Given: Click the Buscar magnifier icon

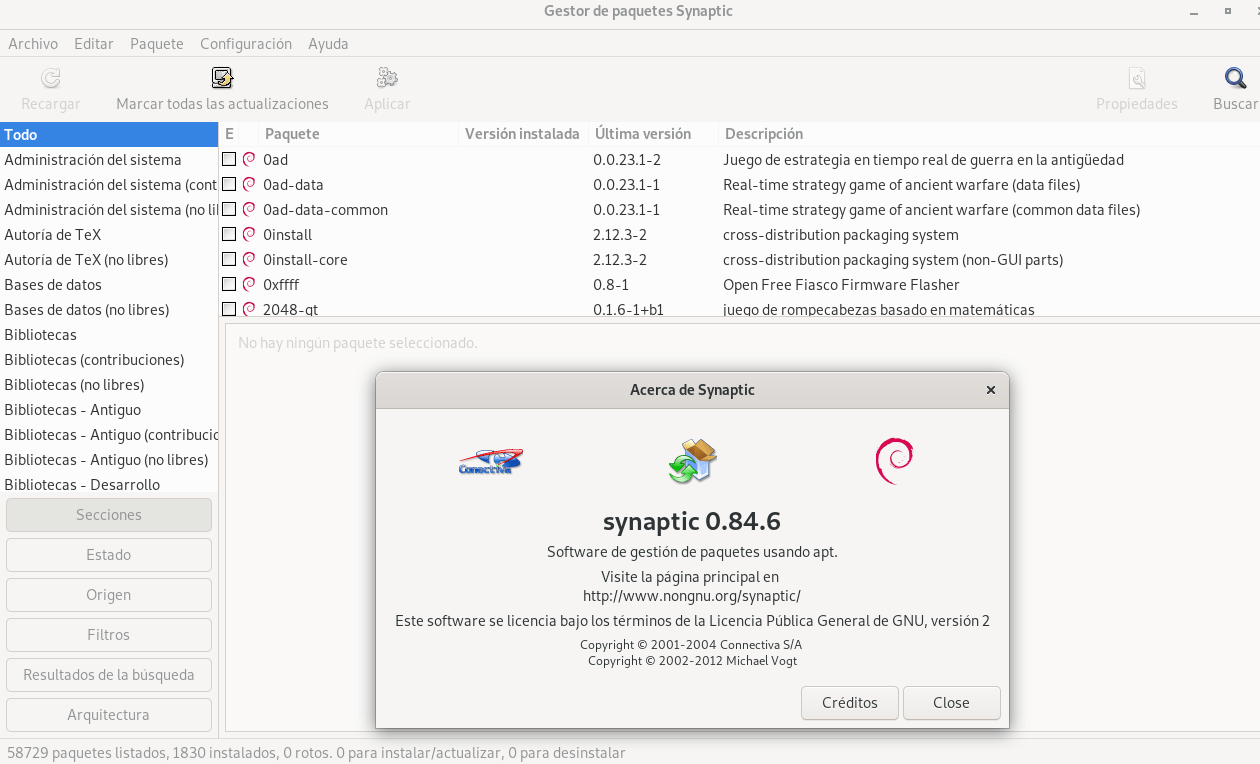Looking at the screenshot, I should tap(1235, 78).
